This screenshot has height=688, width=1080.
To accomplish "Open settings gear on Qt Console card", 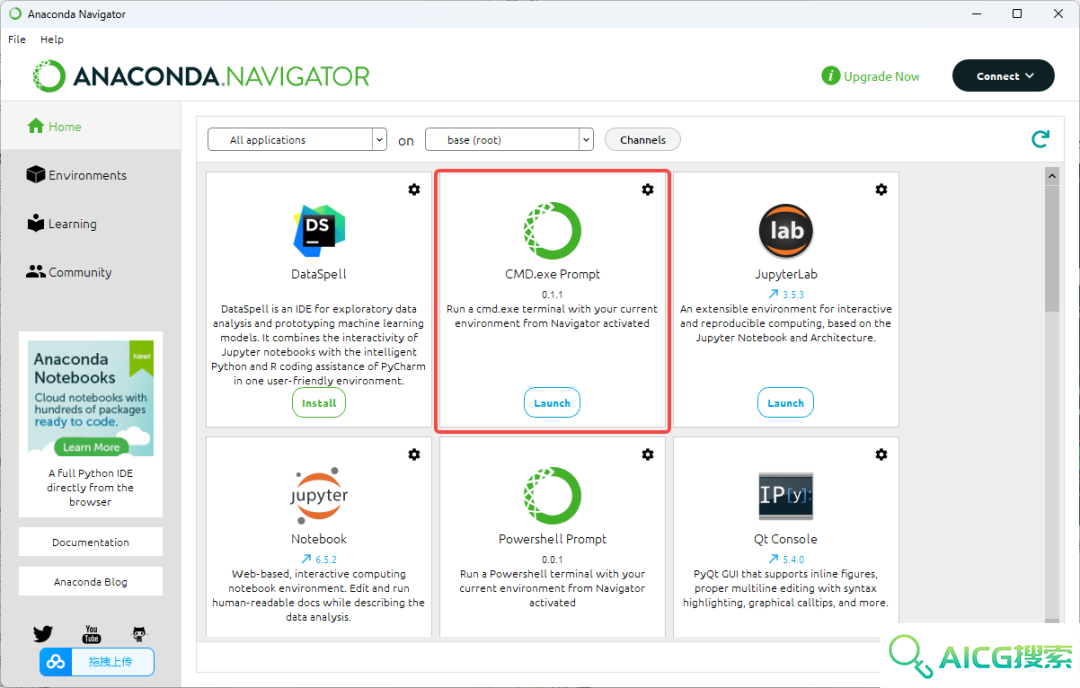I will coord(881,455).
